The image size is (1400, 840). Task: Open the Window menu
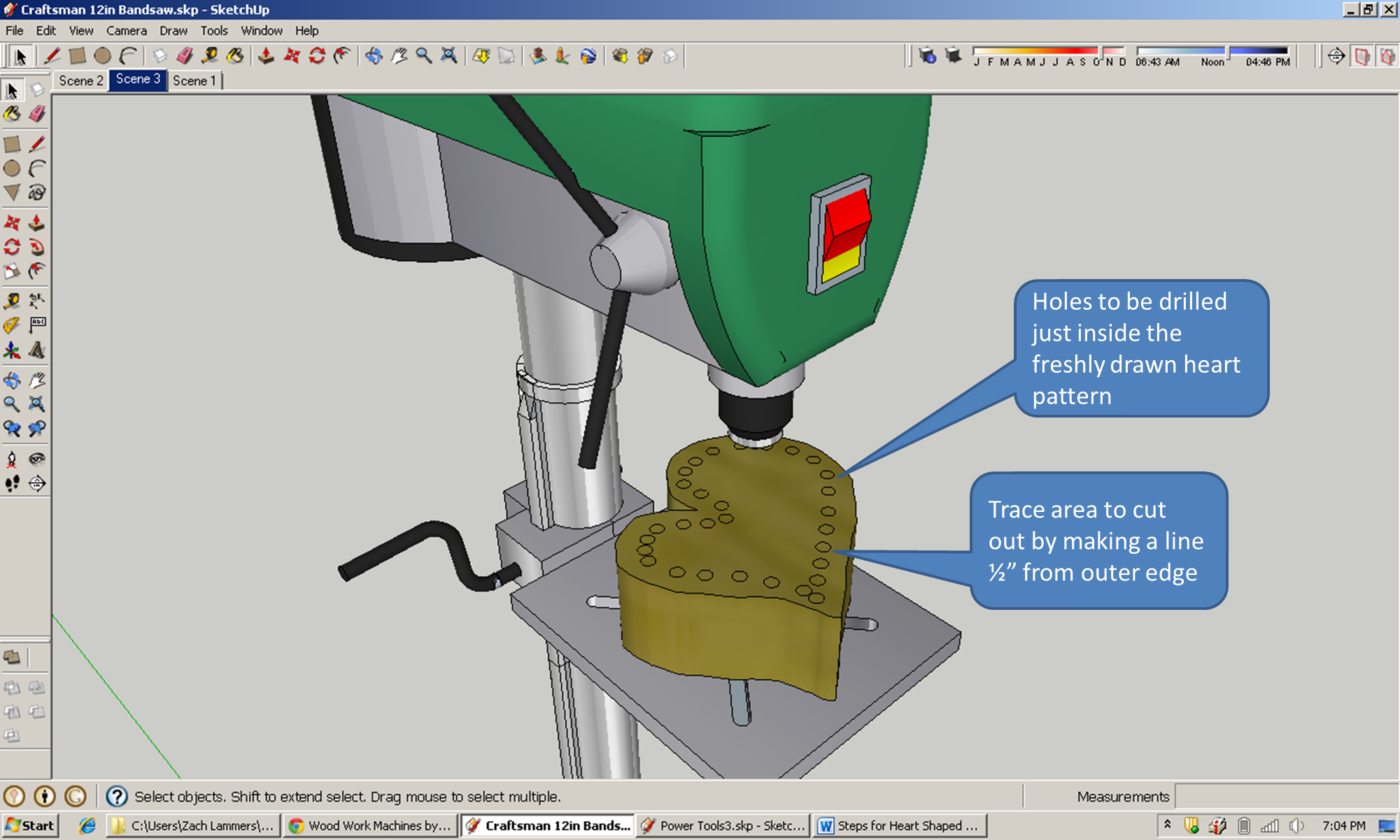(262, 31)
